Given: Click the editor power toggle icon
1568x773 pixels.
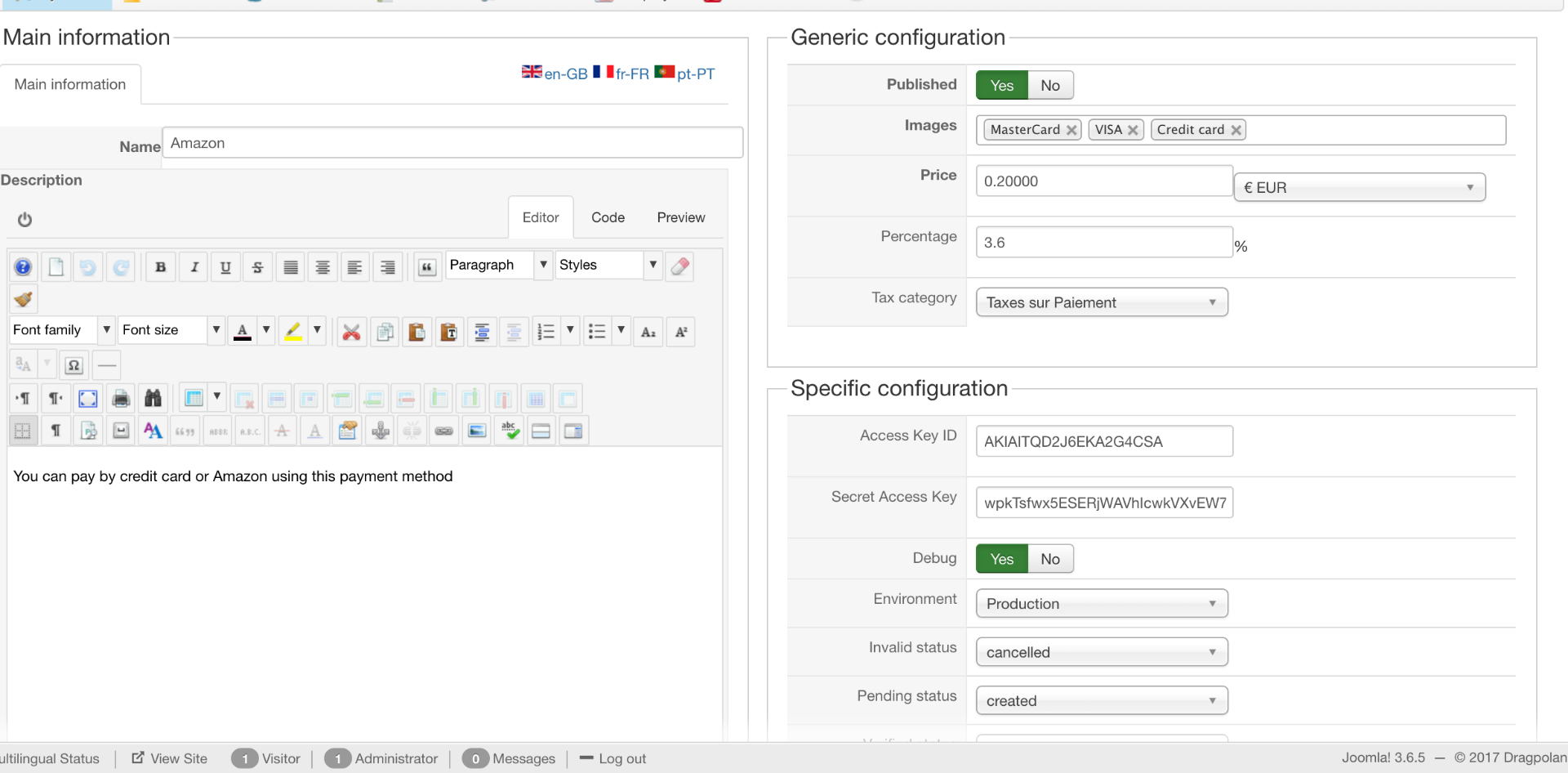Looking at the screenshot, I should click(x=24, y=219).
